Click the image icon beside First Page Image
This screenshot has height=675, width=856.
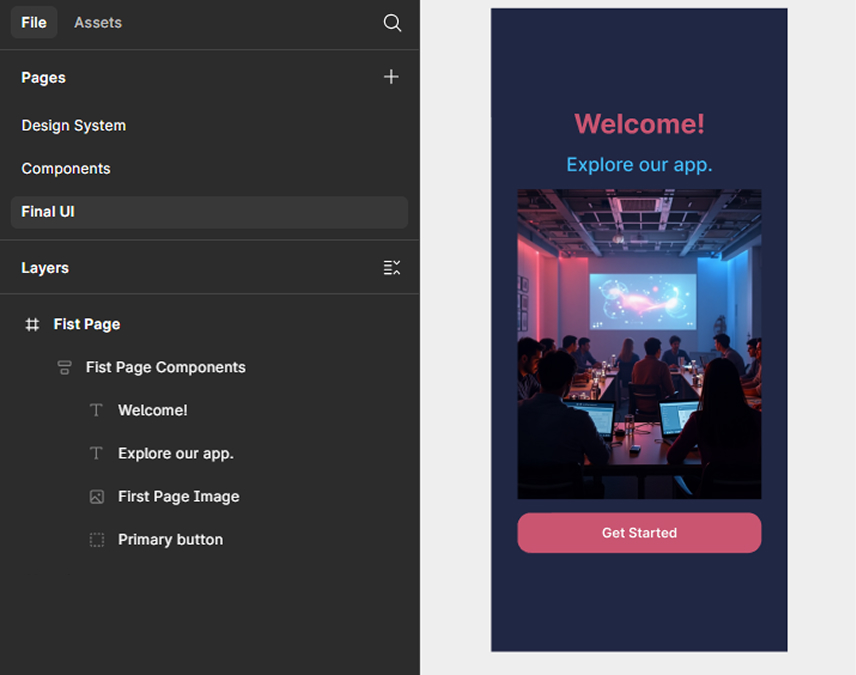pos(97,496)
